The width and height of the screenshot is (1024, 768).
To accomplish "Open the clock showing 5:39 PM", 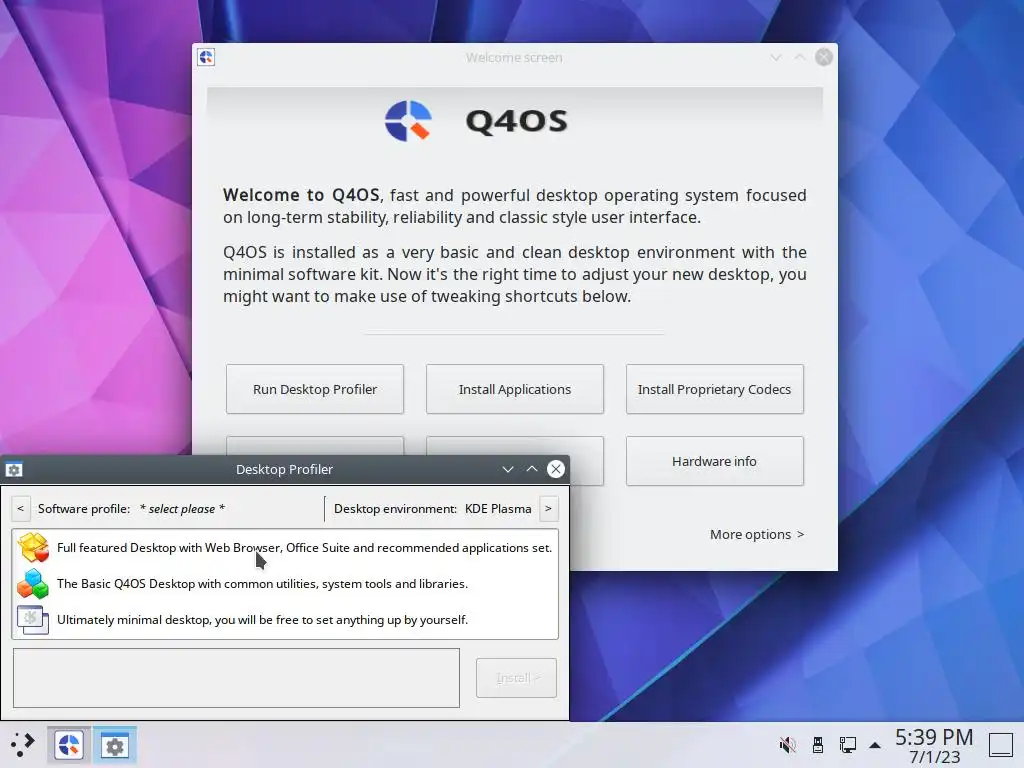I will pyautogui.click(x=934, y=746).
